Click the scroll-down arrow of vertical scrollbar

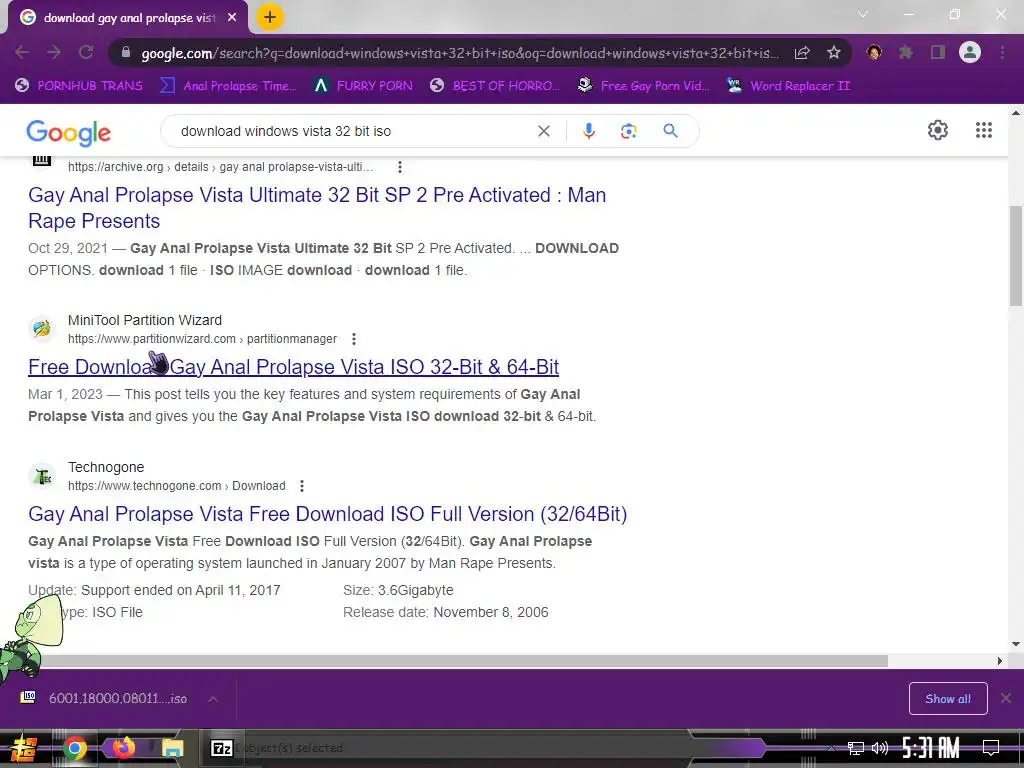1016,644
